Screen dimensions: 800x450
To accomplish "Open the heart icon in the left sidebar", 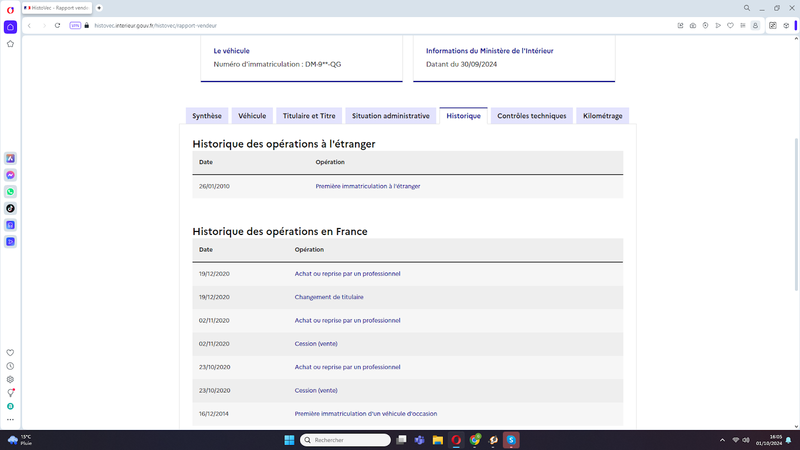I will coord(10,353).
